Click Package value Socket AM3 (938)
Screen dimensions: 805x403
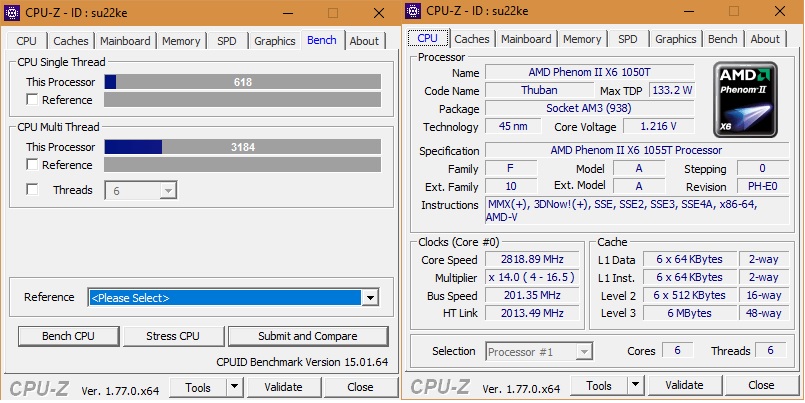point(589,108)
